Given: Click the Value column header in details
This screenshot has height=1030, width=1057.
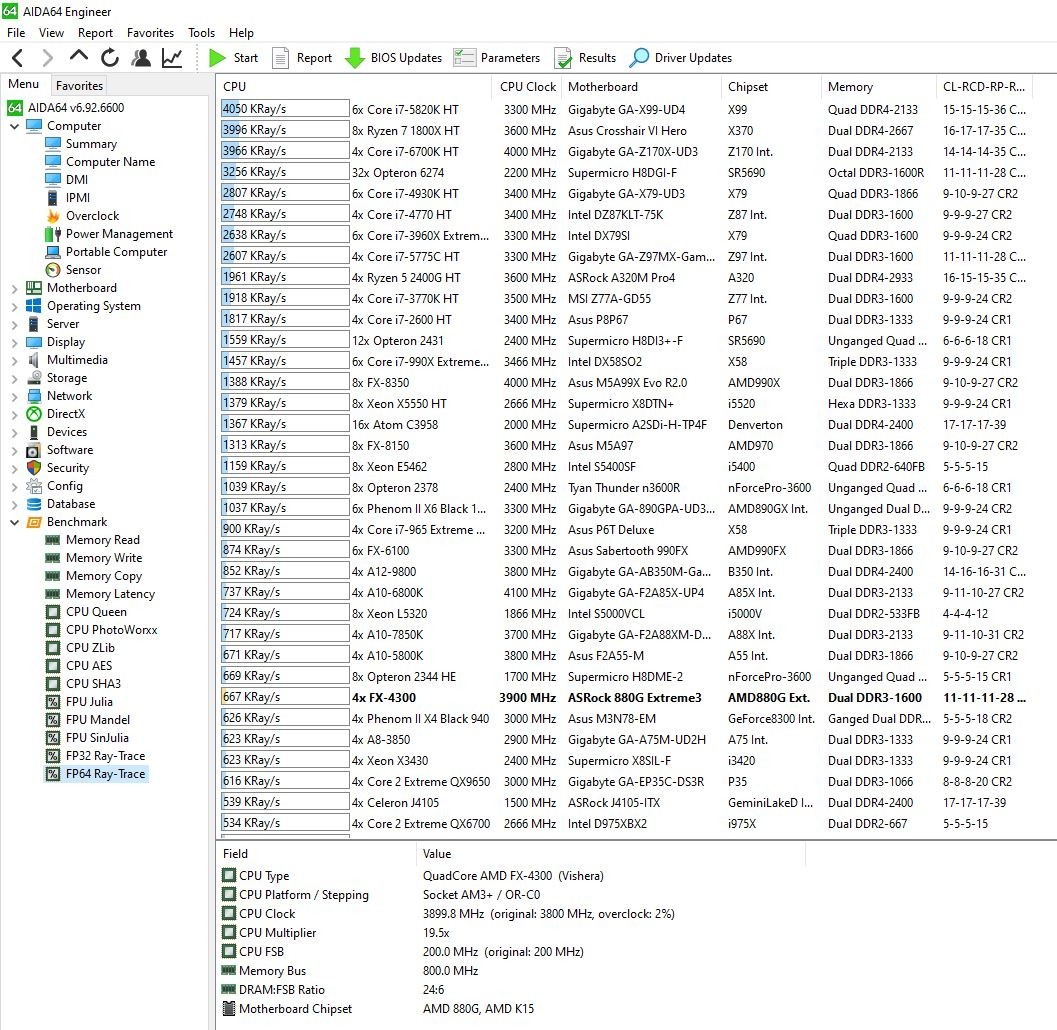Looking at the screenshot, I should 611,854.
